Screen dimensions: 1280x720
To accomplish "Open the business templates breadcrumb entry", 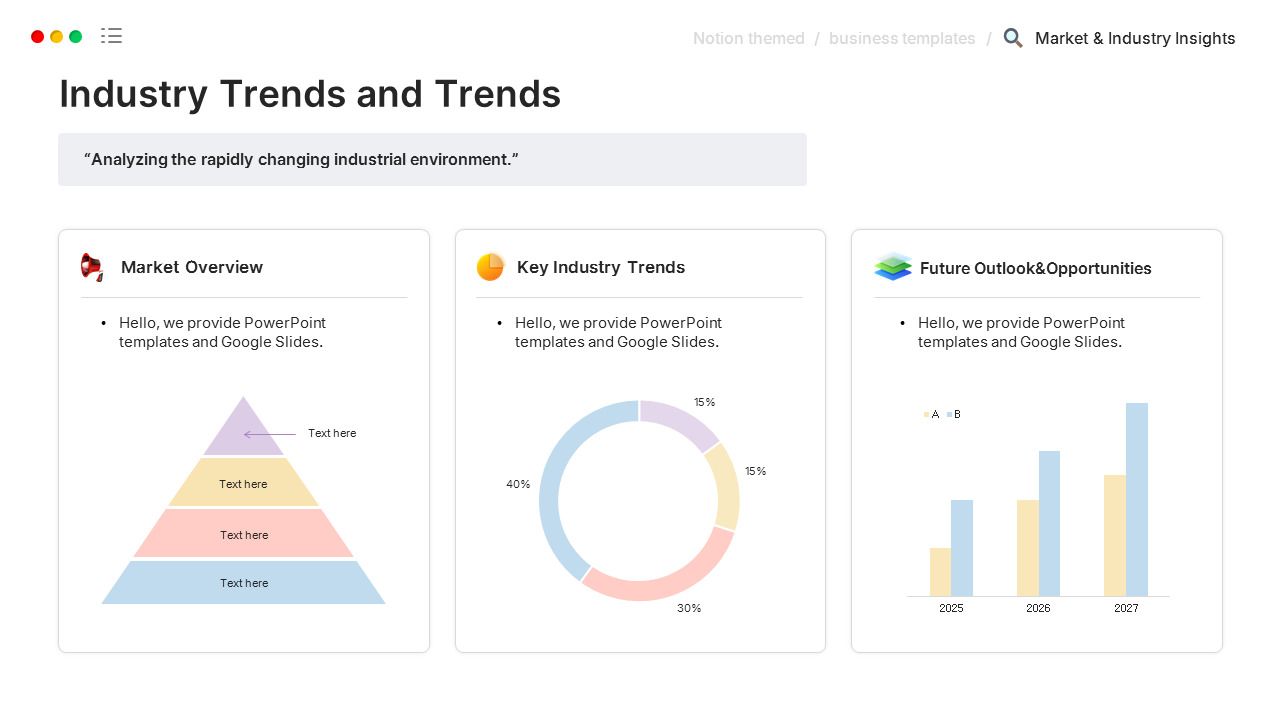I will coord(902,38).
